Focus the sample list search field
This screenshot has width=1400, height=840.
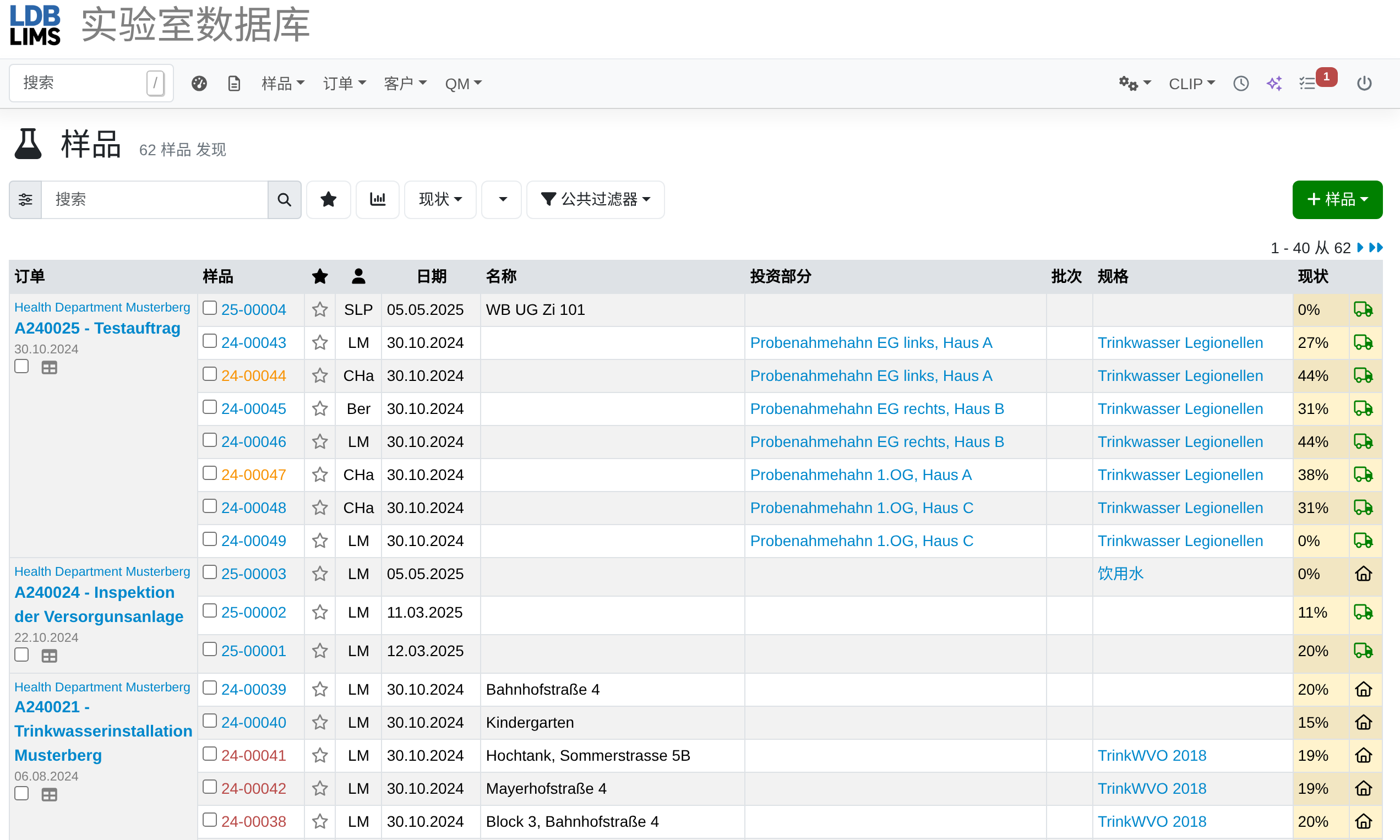tap(155, 199)
